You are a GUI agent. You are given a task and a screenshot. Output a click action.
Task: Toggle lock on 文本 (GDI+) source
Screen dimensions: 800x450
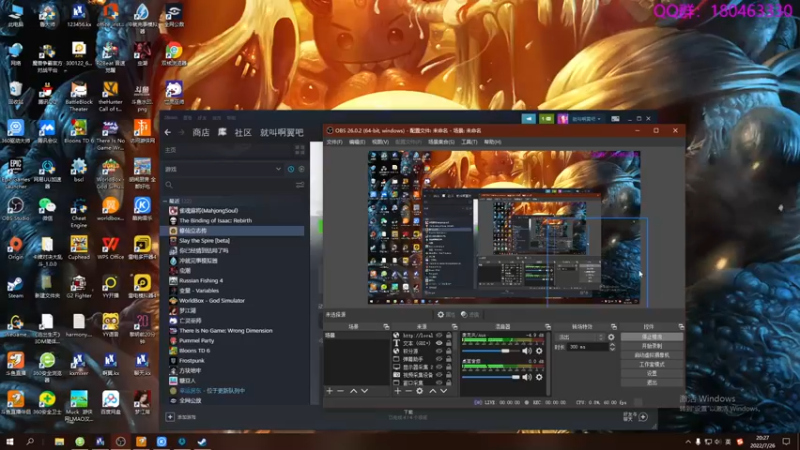point(449,343)
